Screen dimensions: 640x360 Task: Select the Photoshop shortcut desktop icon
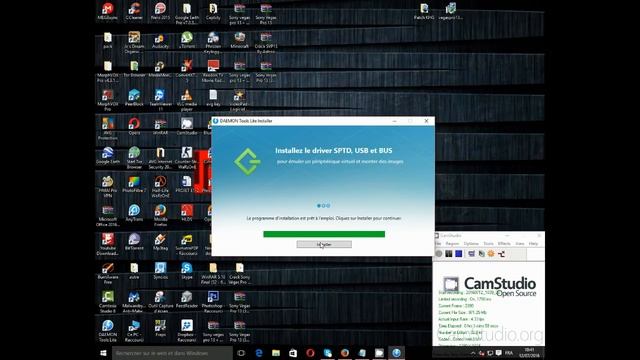tap(213, 302)
